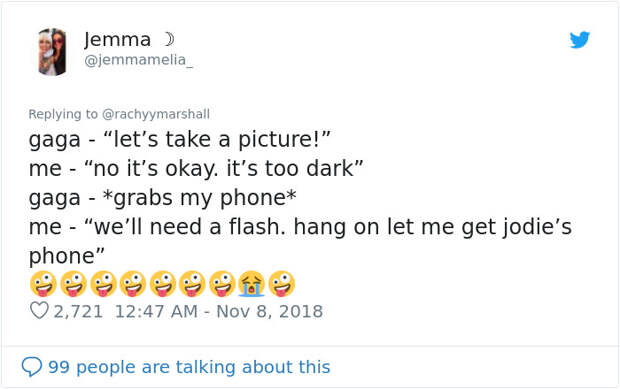Click the Twitter bird logo

[580, 40]
